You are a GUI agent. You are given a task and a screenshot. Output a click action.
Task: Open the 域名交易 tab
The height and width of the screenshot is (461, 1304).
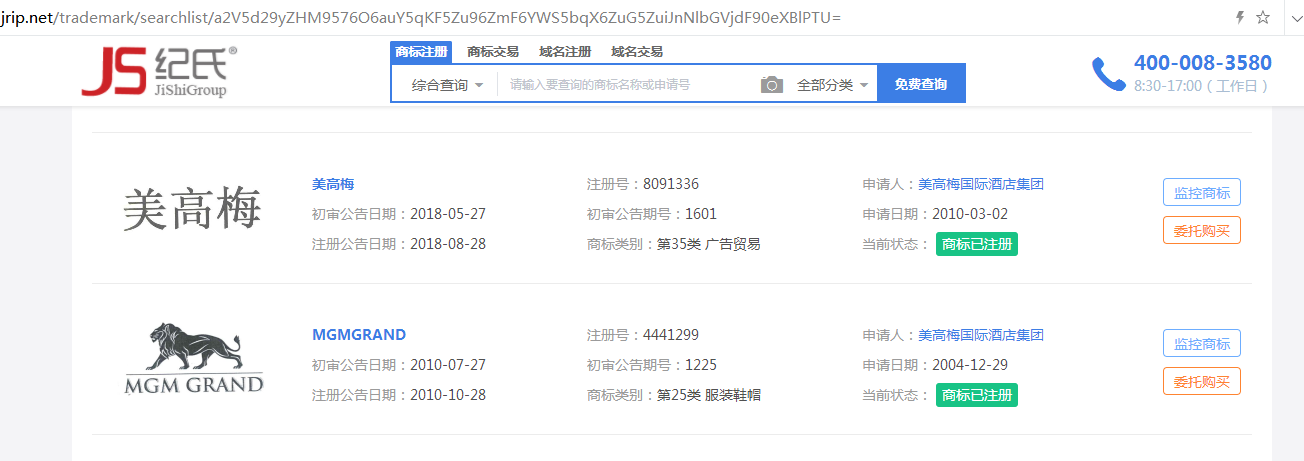637,52
